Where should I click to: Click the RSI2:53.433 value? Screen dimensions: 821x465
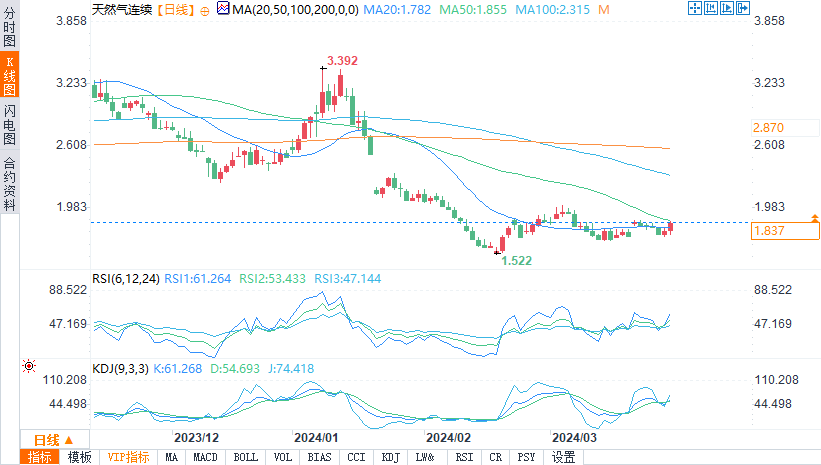272,279
